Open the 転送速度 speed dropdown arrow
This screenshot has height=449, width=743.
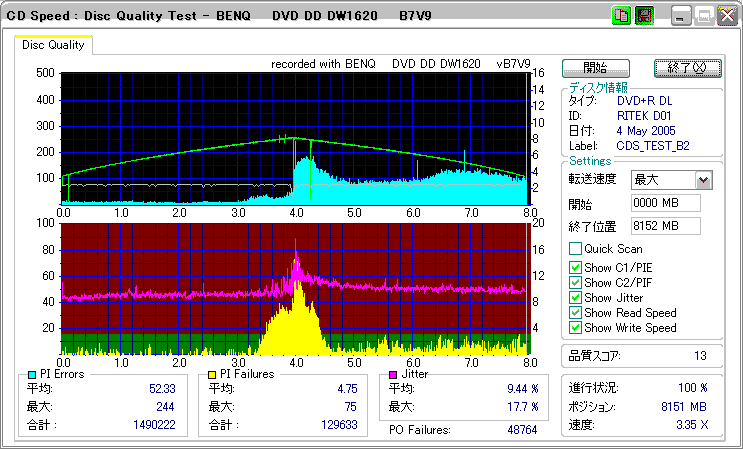point(703,180)
